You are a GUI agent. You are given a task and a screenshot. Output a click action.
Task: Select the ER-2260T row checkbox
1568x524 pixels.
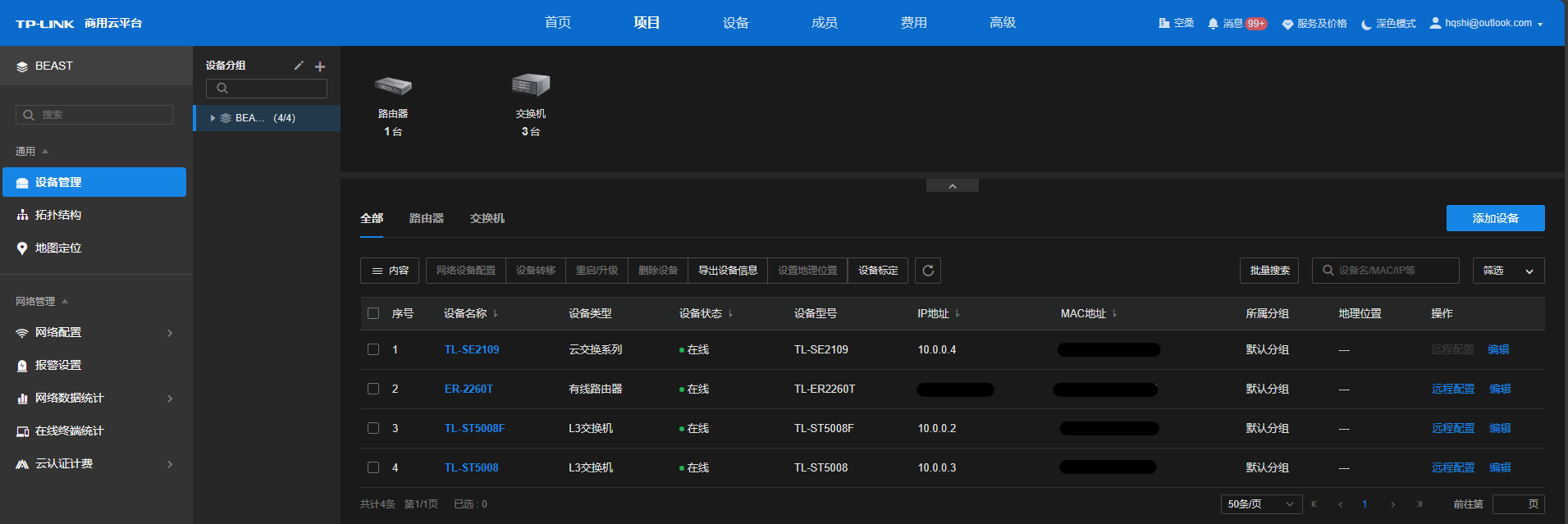pyautogui.click(x=373, y=389)
